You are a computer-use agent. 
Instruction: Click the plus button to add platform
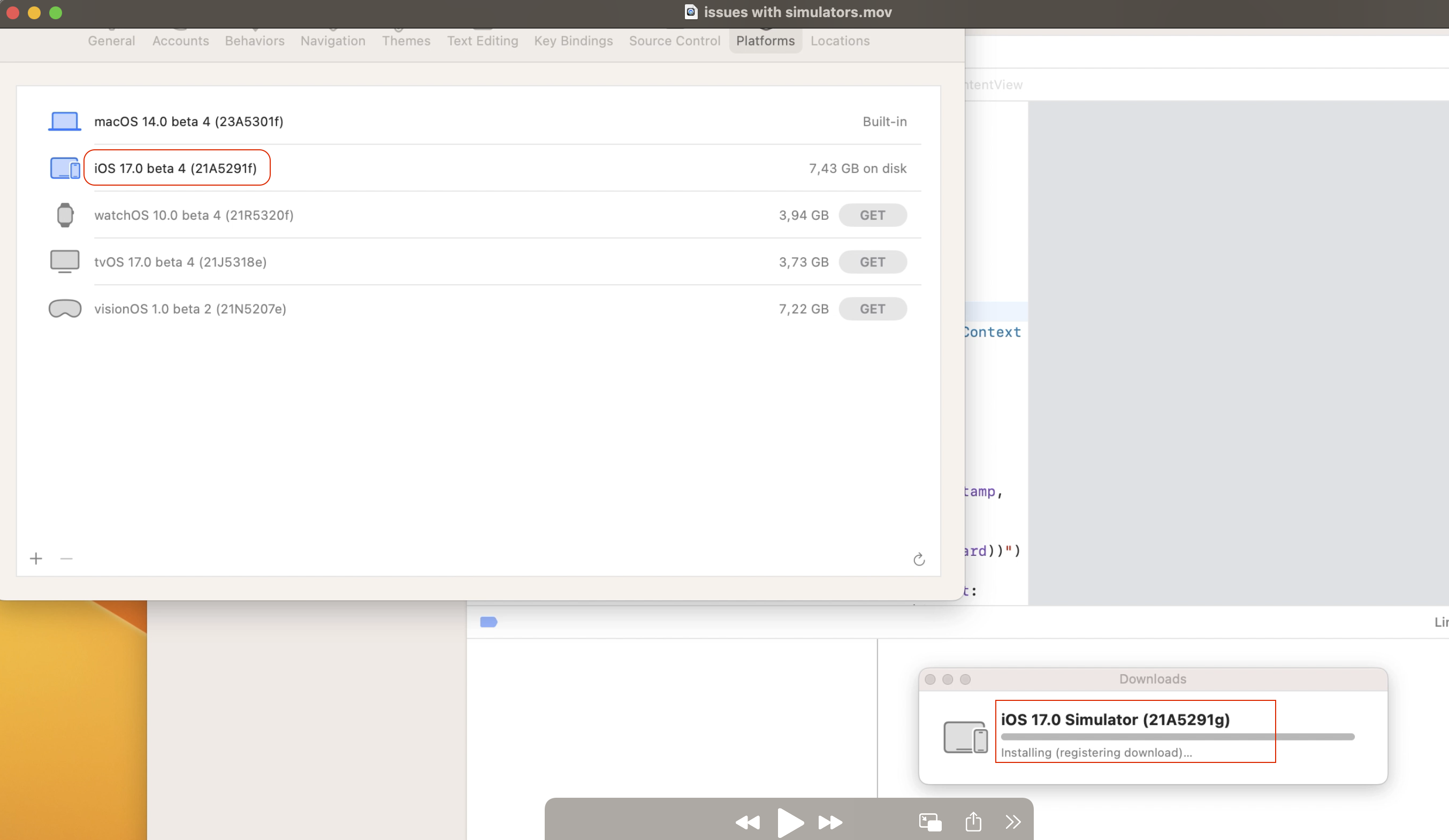tap(36, 558)
